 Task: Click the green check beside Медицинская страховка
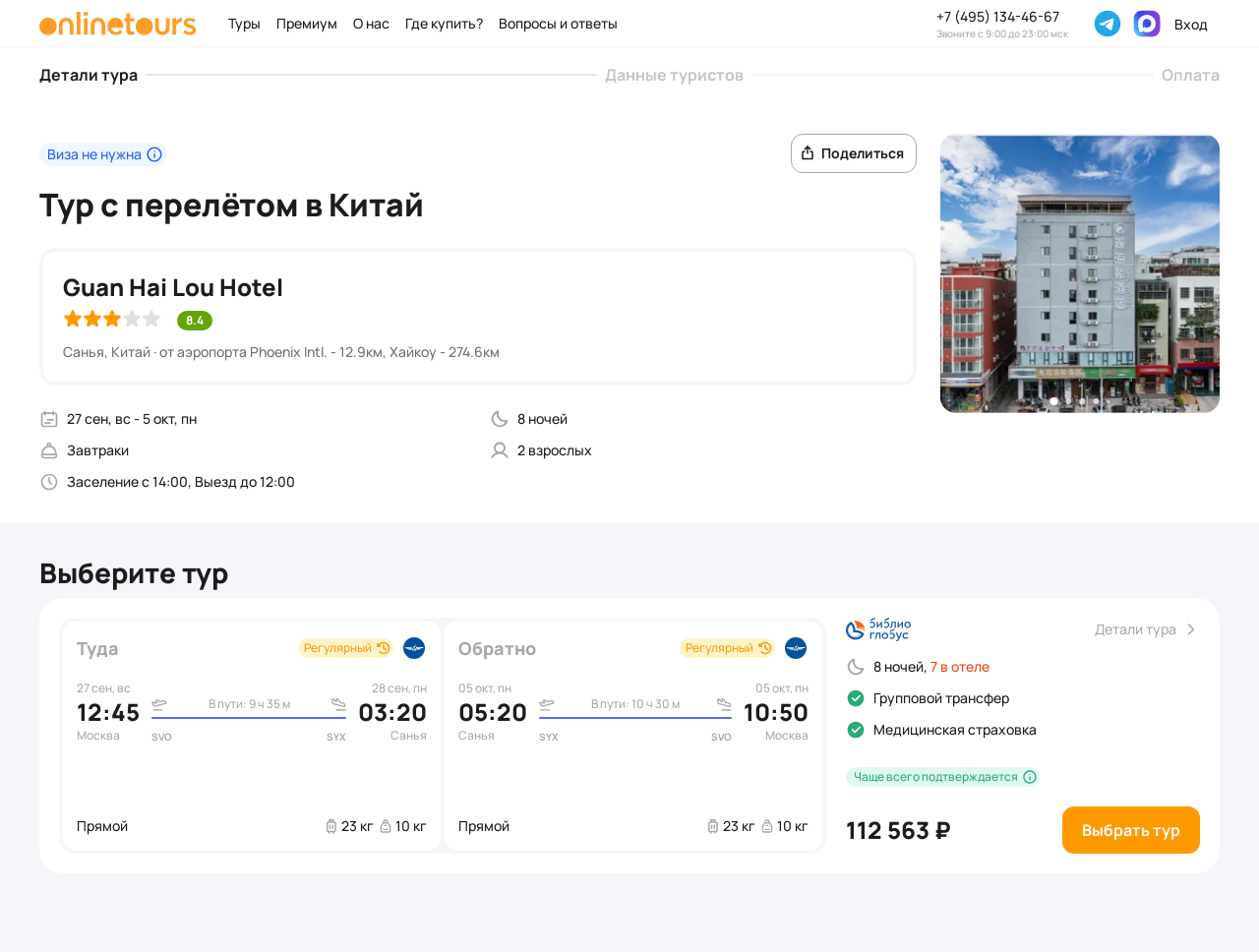pos(856,730)
